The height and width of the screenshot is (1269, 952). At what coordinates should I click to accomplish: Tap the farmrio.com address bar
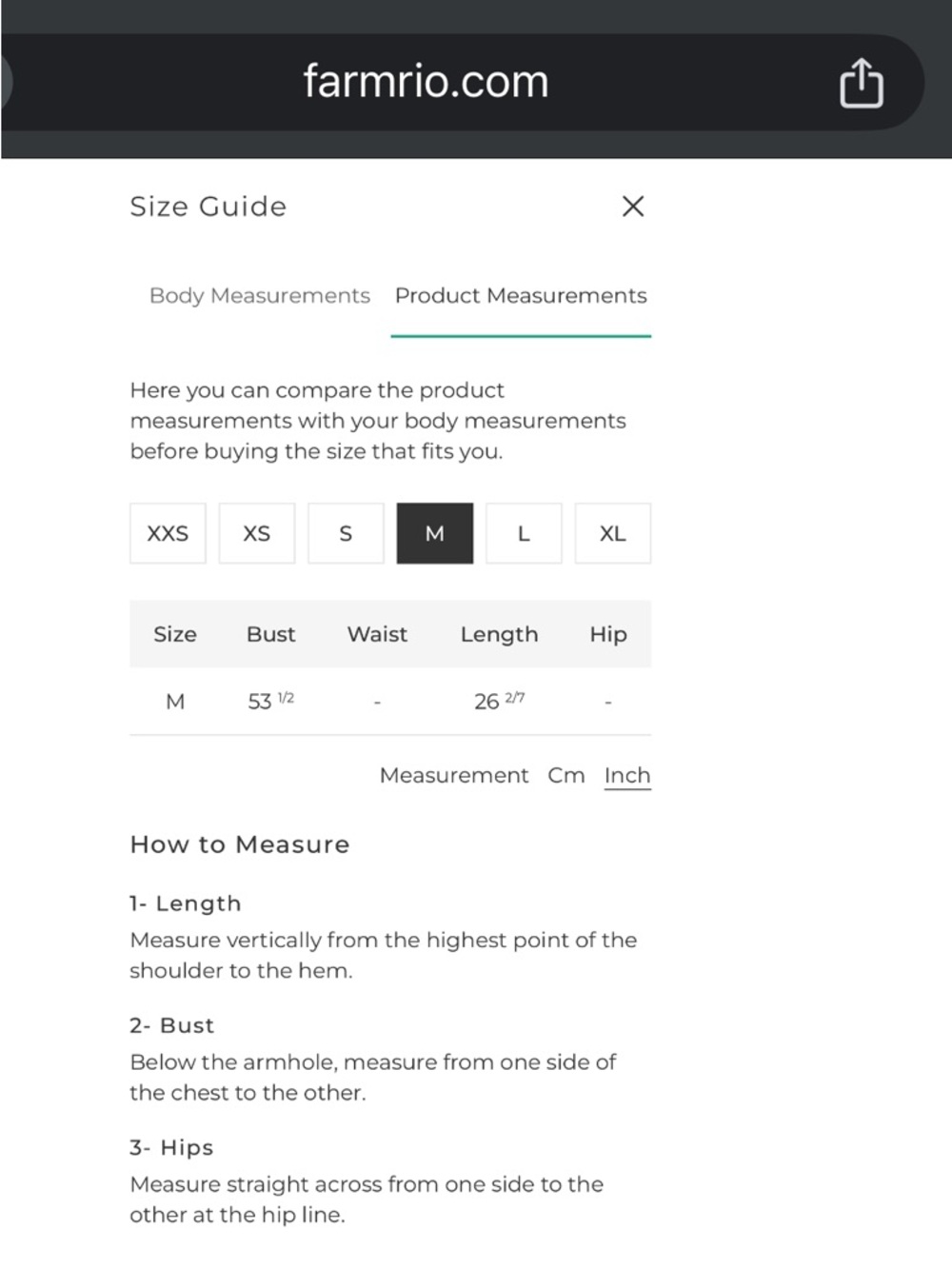(426, 82)
